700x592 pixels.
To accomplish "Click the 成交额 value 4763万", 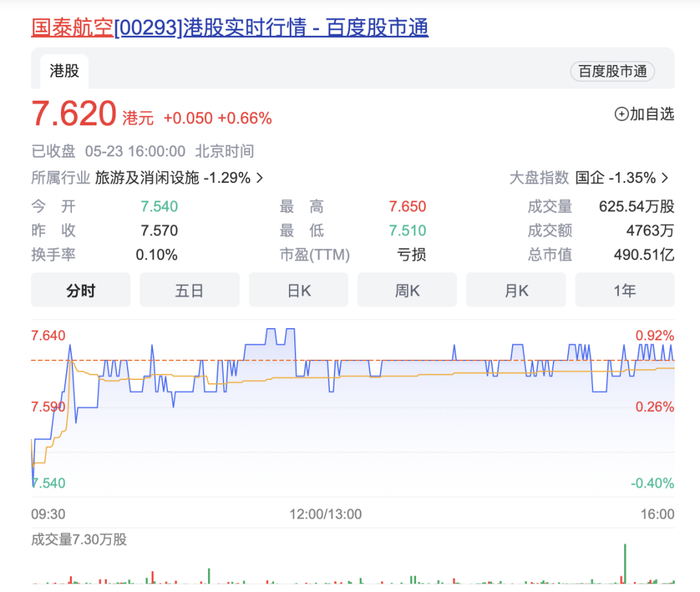I will point(650,230).
